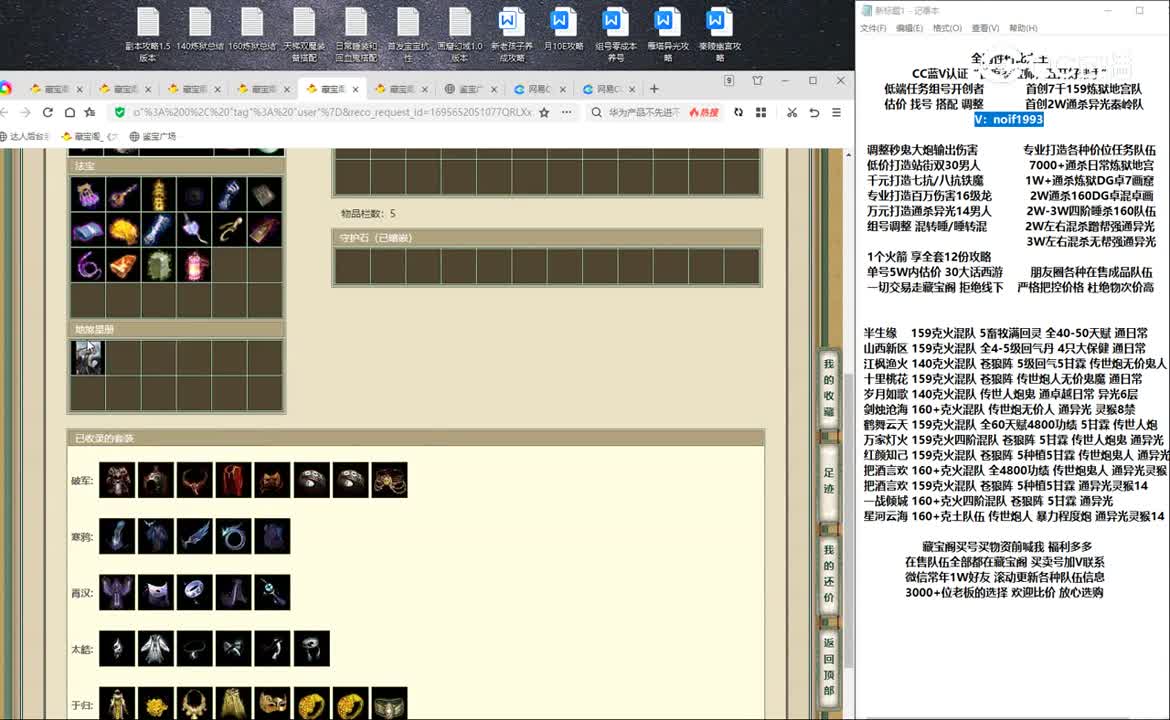Image resolution: width=1170 pixels, height=720 pixels.
Task: Open Word document 雁塔异光攻略
Action: 668,33
